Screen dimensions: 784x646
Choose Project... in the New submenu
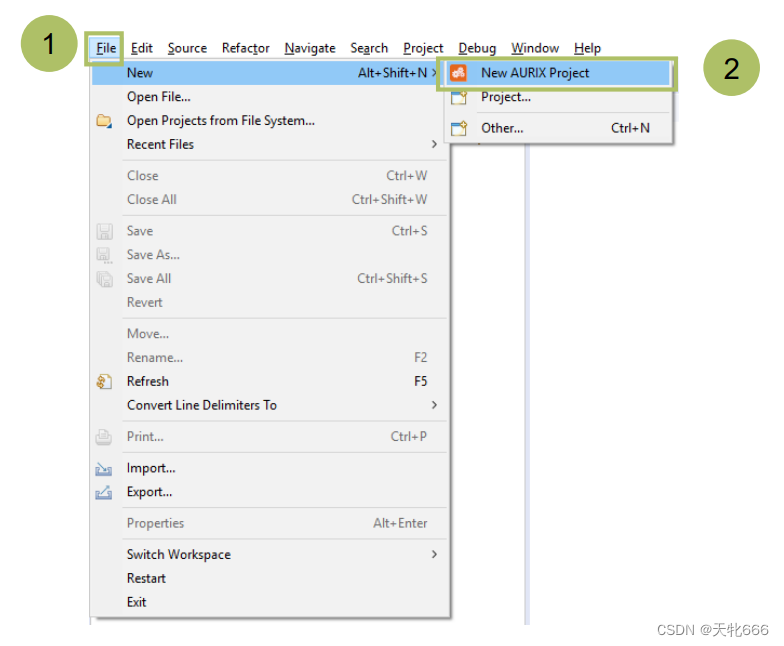click(x=558, y=97)
